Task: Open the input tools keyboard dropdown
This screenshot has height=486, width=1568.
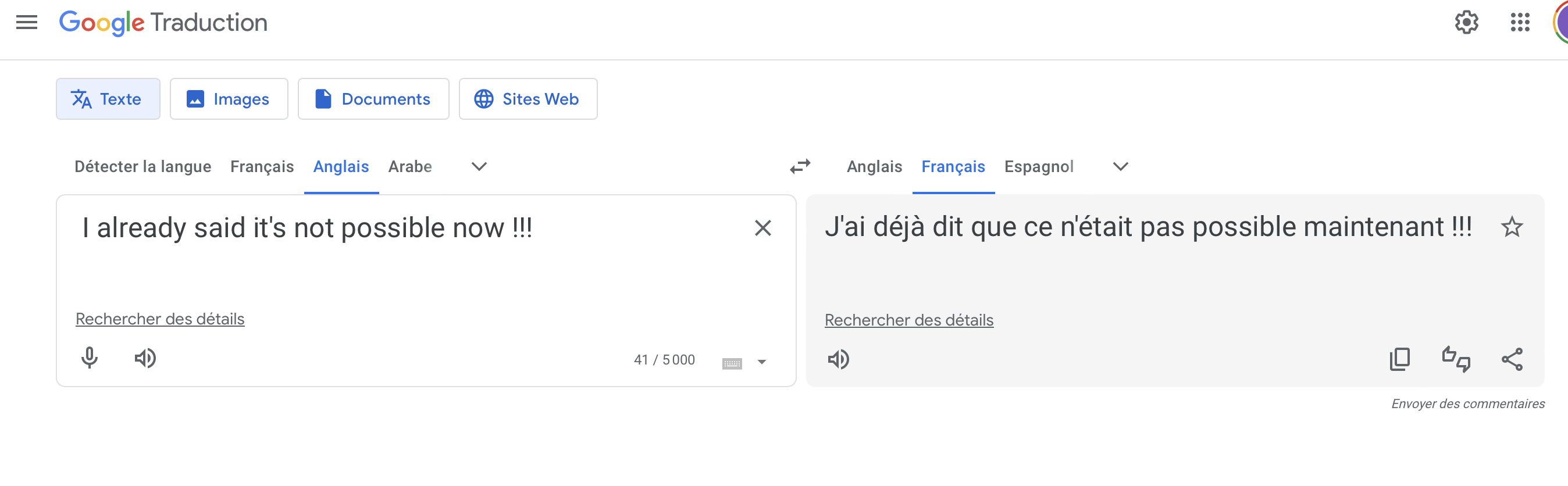Action: pos(761,362)
